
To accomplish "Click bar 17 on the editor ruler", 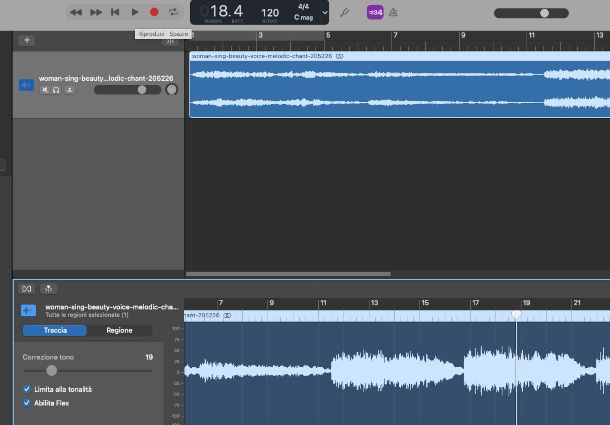I will [x=475, y=303].
